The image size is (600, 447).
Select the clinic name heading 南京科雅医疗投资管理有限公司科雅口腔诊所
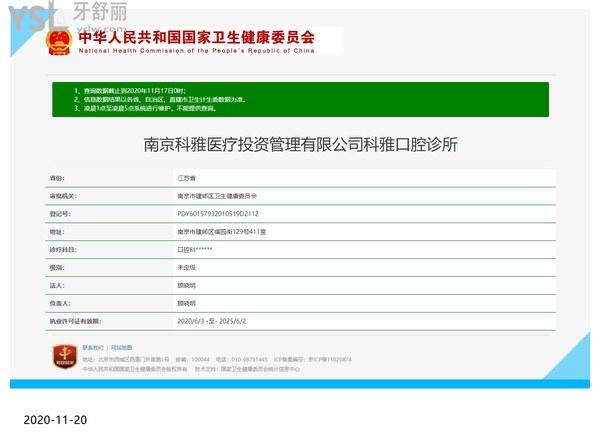point(300,145)
